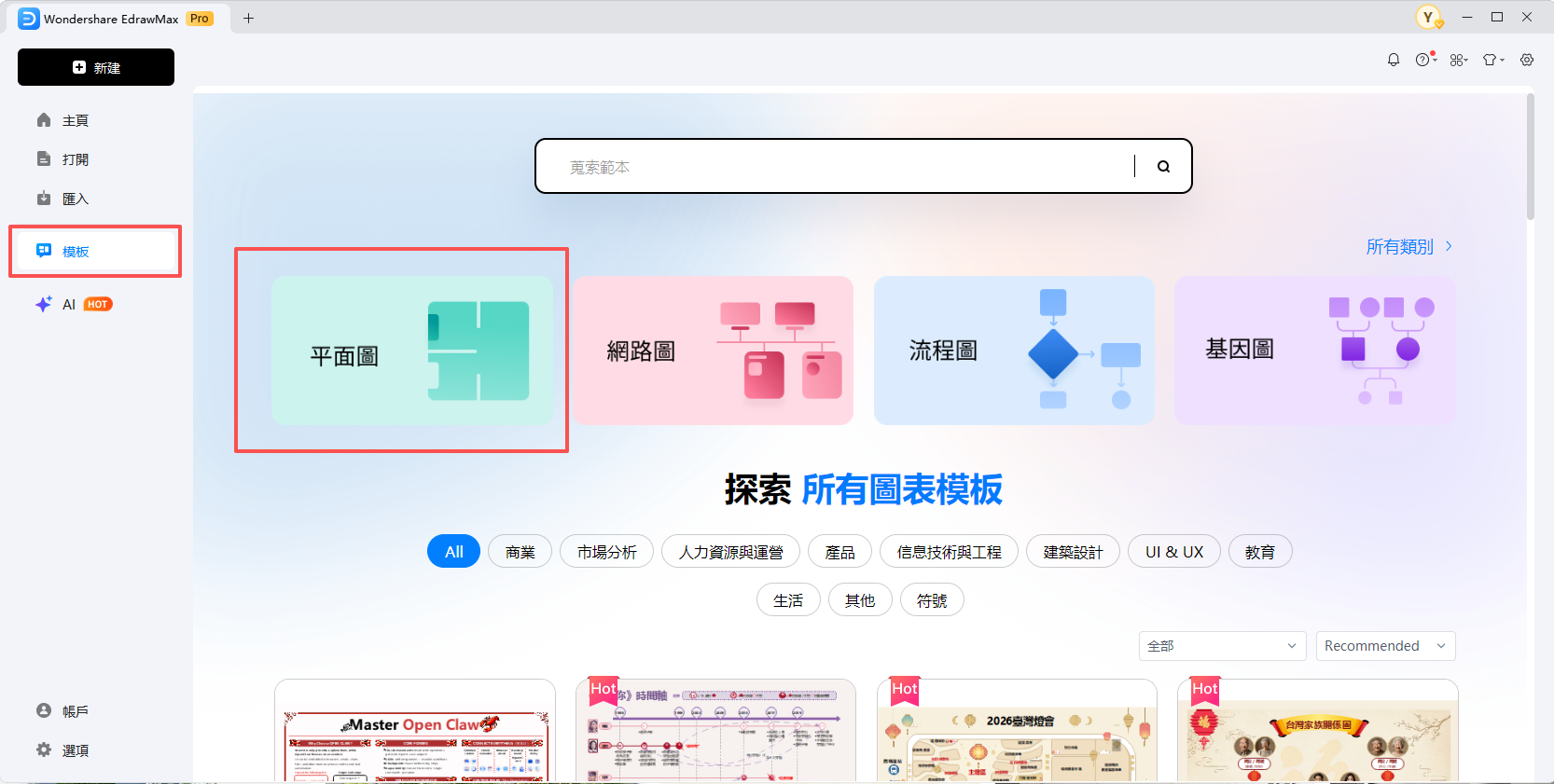1554x784 pixels.
Task: Select the 產品 filter chip
Action: click(839, 551)
